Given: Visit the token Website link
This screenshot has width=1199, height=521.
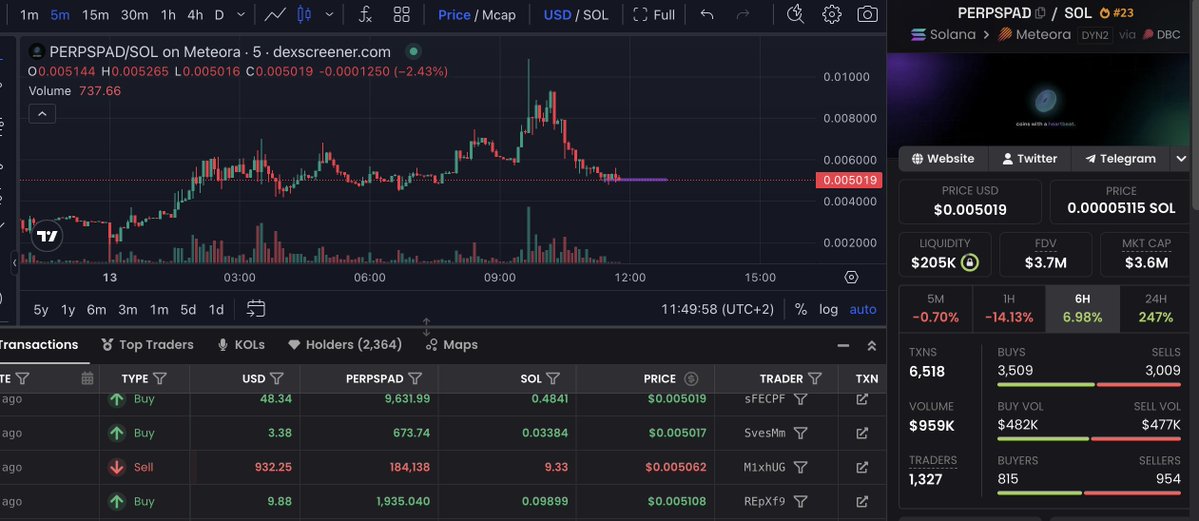Looking at the screenshot, I should coord(943,159).
